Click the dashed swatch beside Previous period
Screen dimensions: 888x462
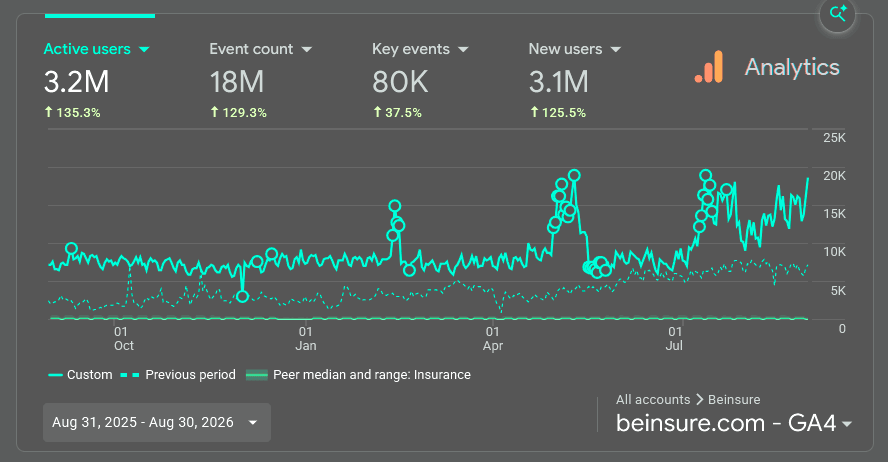pos(130,375)
